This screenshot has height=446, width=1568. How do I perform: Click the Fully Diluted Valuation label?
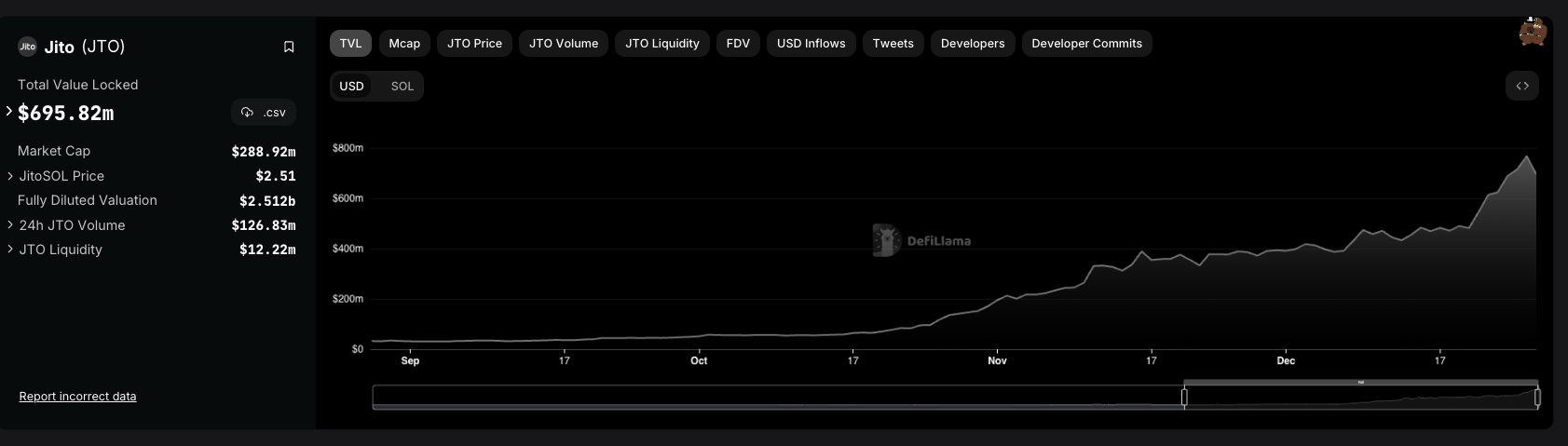coord(88,200)
